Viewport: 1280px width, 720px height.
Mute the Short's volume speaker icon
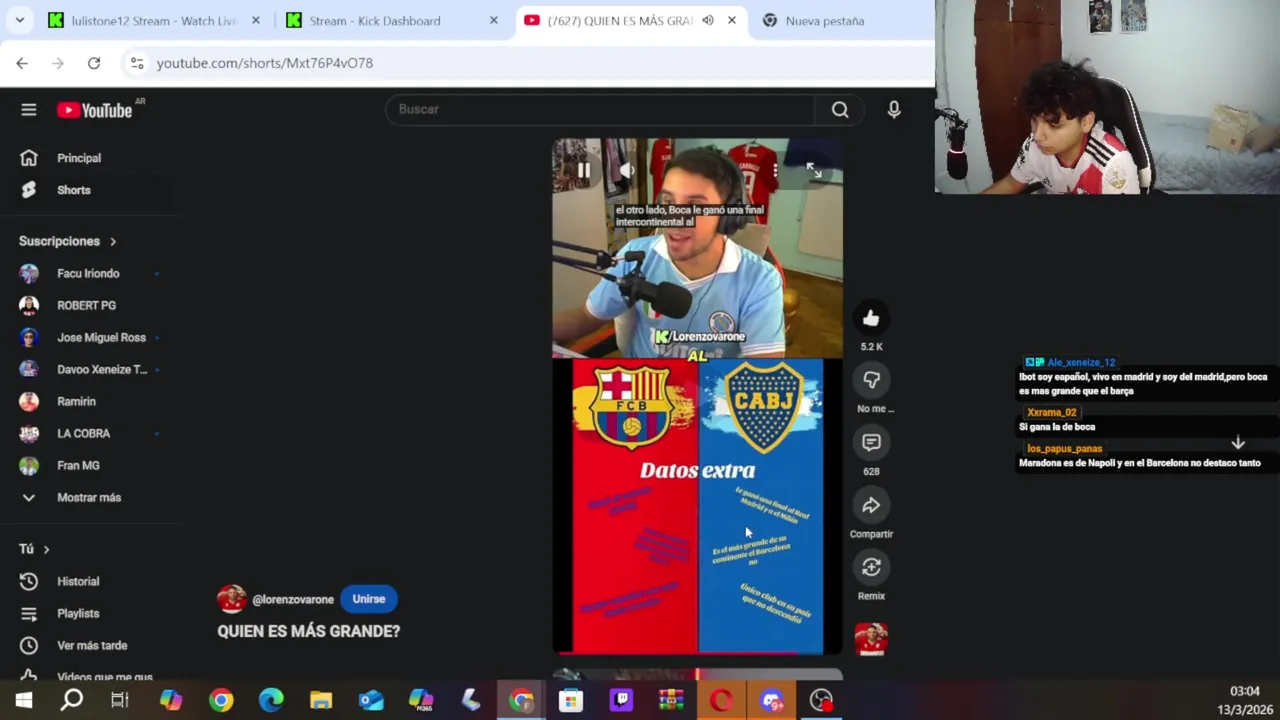coord(627,170)
